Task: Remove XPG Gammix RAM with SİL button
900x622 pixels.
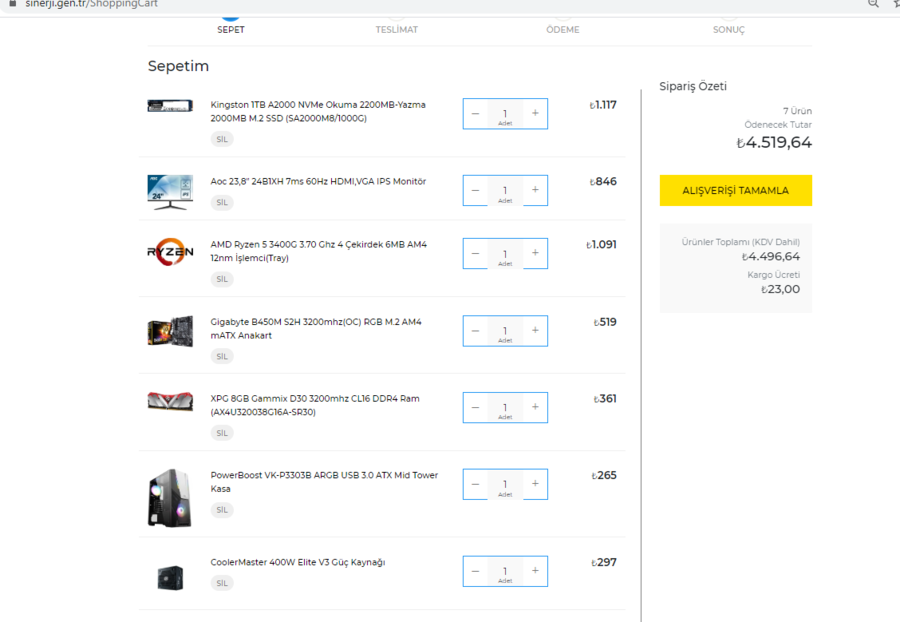Action: 222,433
